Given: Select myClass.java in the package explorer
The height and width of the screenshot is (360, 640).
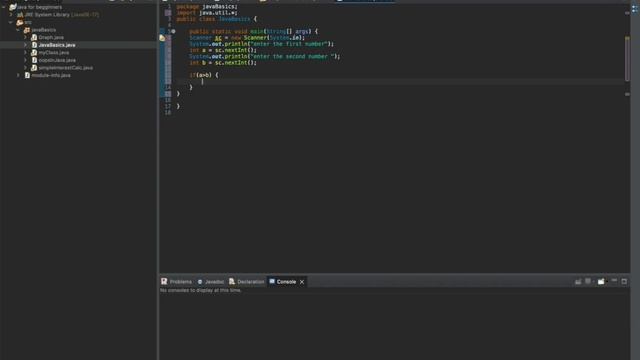Looking at the screenshot, I should pos(53,53).
